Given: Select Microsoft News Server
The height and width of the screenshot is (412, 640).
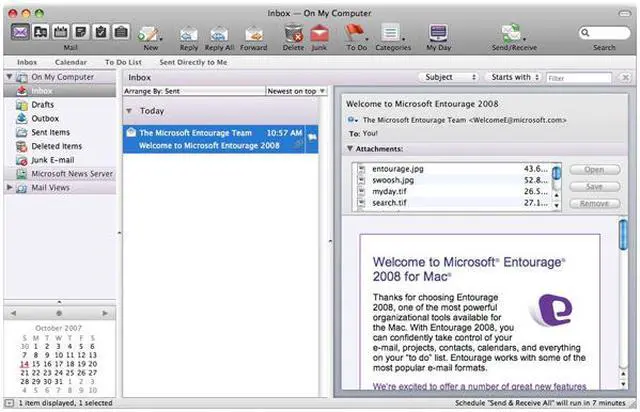Looking at the screenshot, I should (60, 174).
